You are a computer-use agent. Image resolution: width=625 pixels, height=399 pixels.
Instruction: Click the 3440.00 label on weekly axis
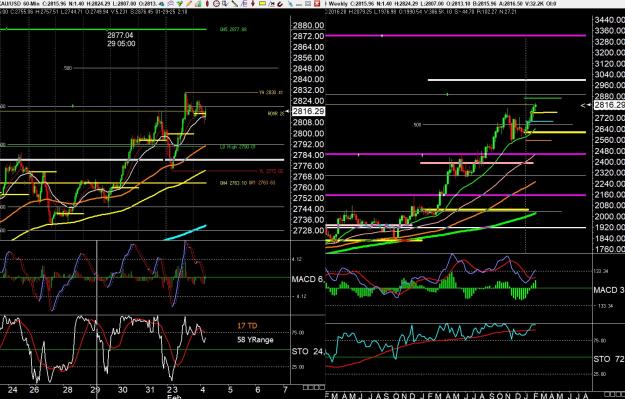point(609,20)
